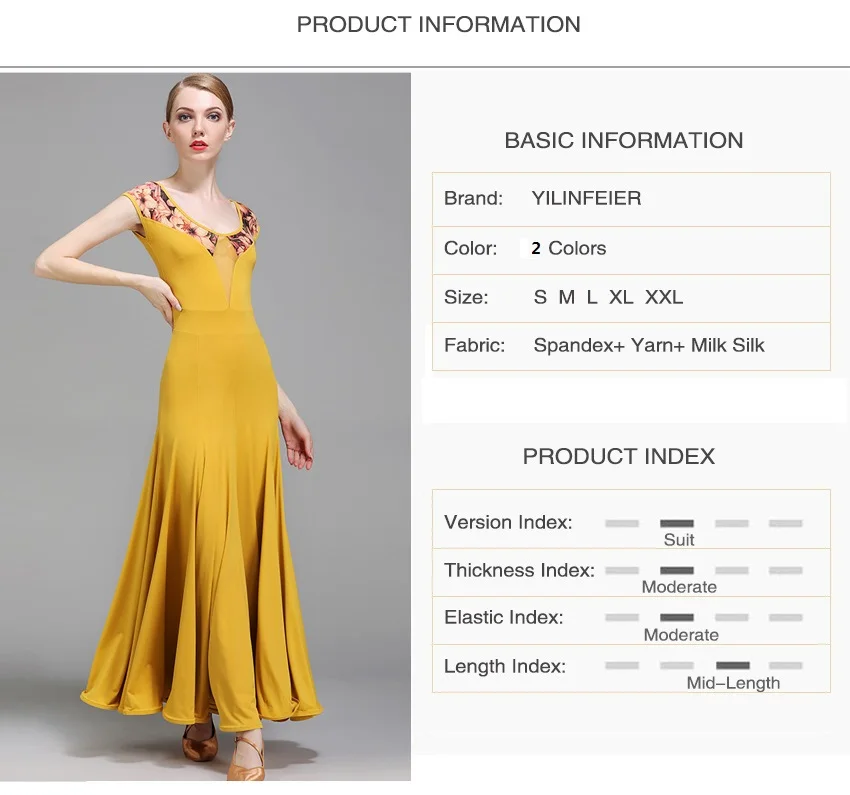Click the last Elastic Index bar
This screenshot has width=850, height=795.
[785, 617]
